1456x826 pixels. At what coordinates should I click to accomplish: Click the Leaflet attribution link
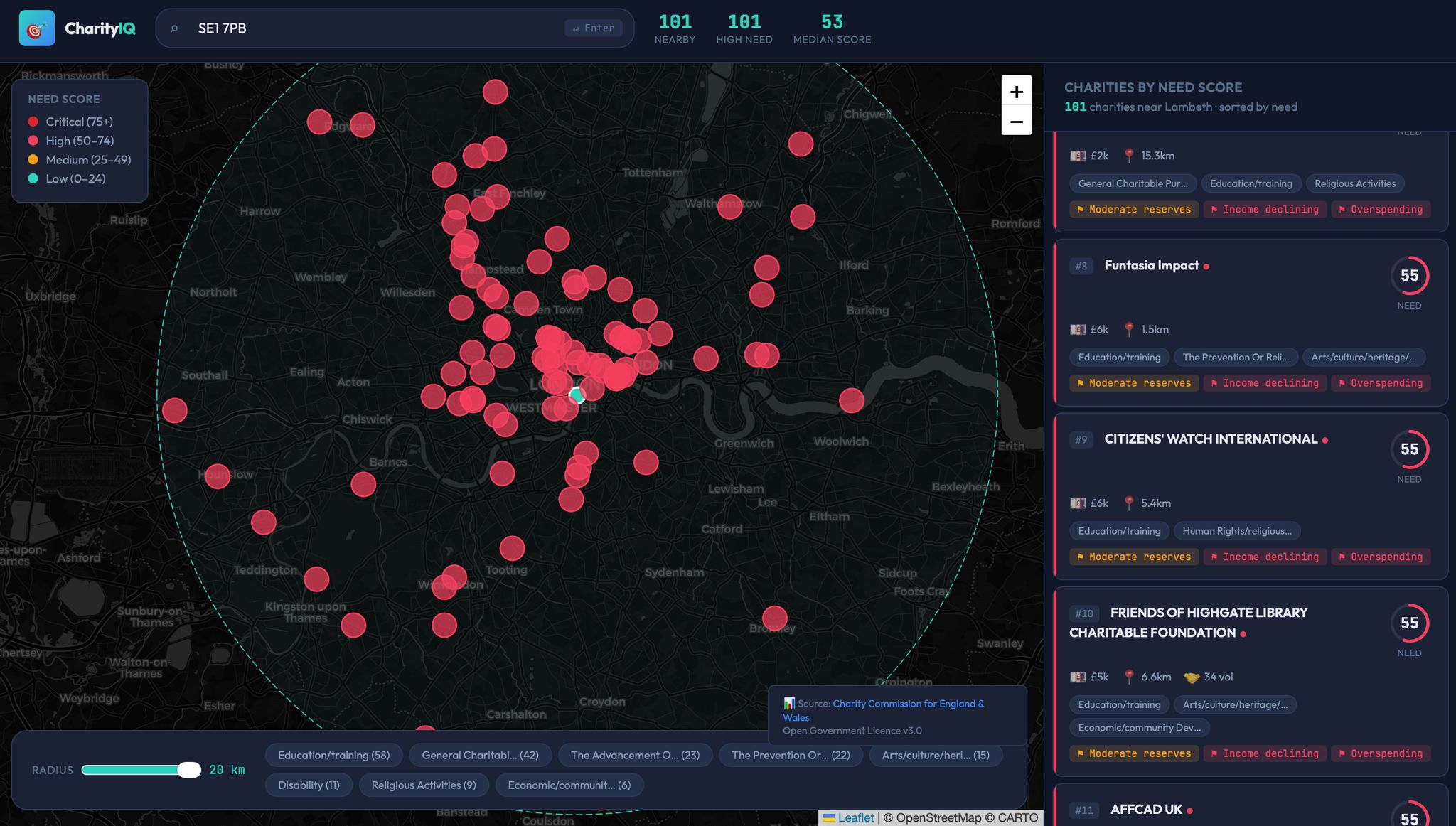pos(855,818)
